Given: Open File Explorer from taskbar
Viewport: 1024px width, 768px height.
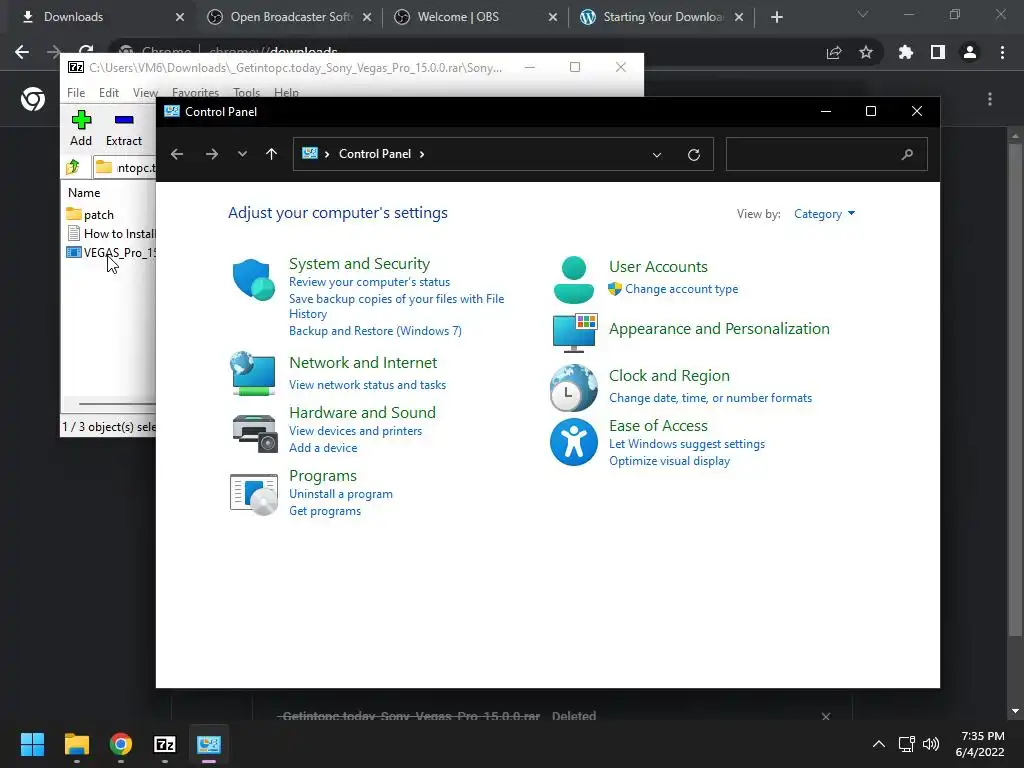Looking at the screenshot, I should click(76, 744).
